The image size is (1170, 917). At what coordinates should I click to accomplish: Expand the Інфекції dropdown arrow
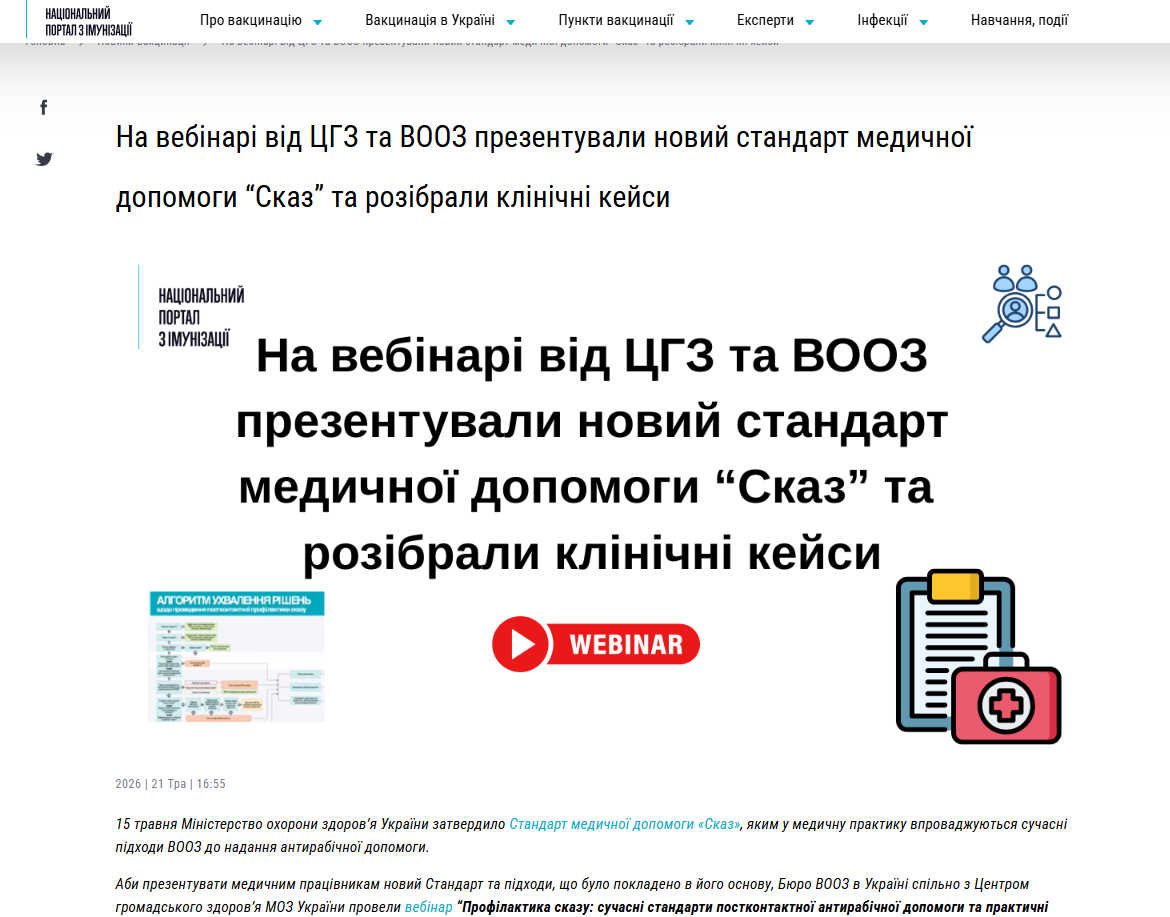(x=924, y=22)
